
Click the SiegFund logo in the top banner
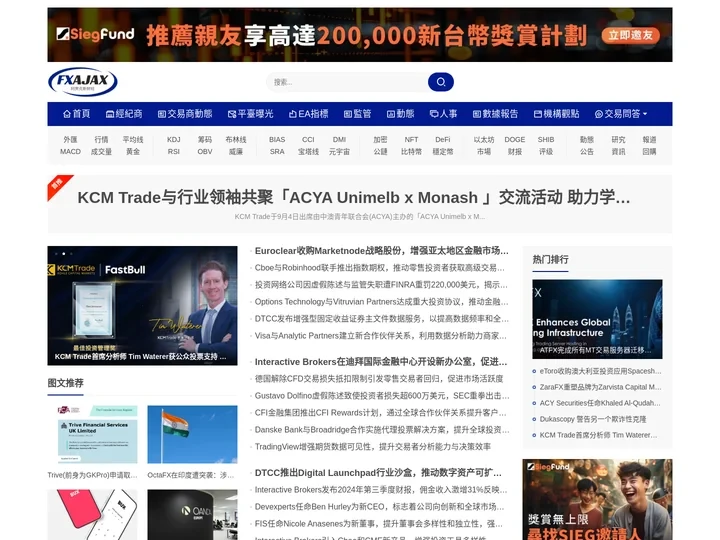click(96, 34)
